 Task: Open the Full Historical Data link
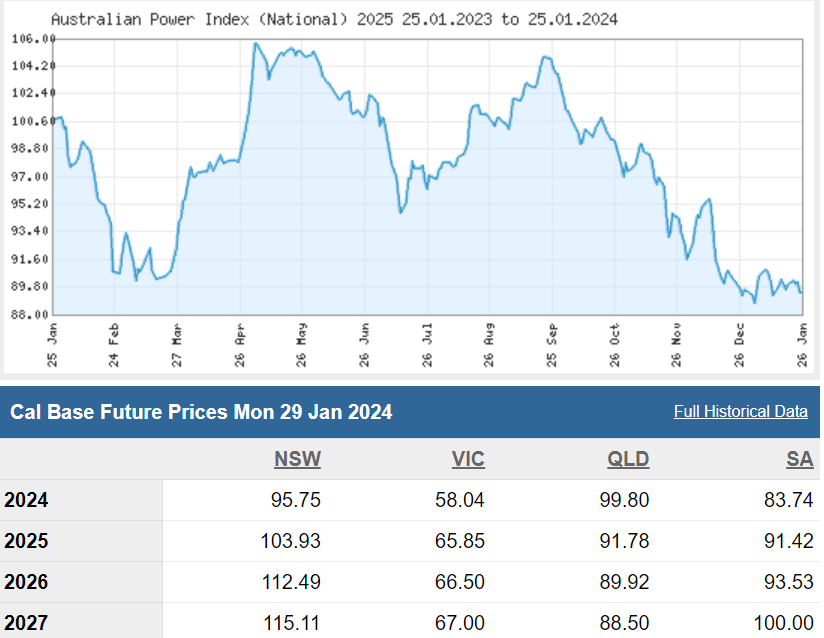pyautogui.click(x=740, y=412)
